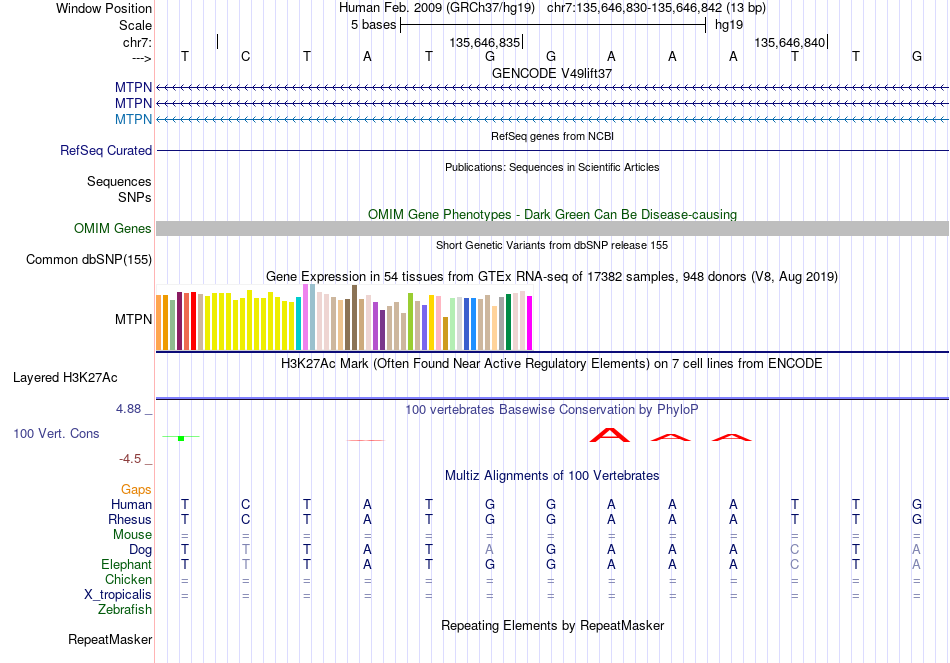Open Multiz Alignments of 100 Vertebrates title
Viewport: 950px width, 663px height.
pos(552,476)
